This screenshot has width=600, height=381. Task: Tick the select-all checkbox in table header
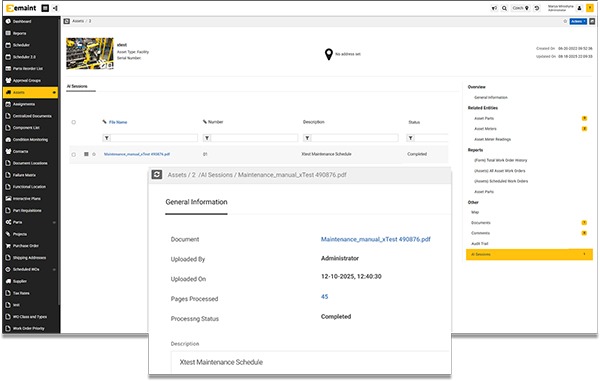(73, 122)
